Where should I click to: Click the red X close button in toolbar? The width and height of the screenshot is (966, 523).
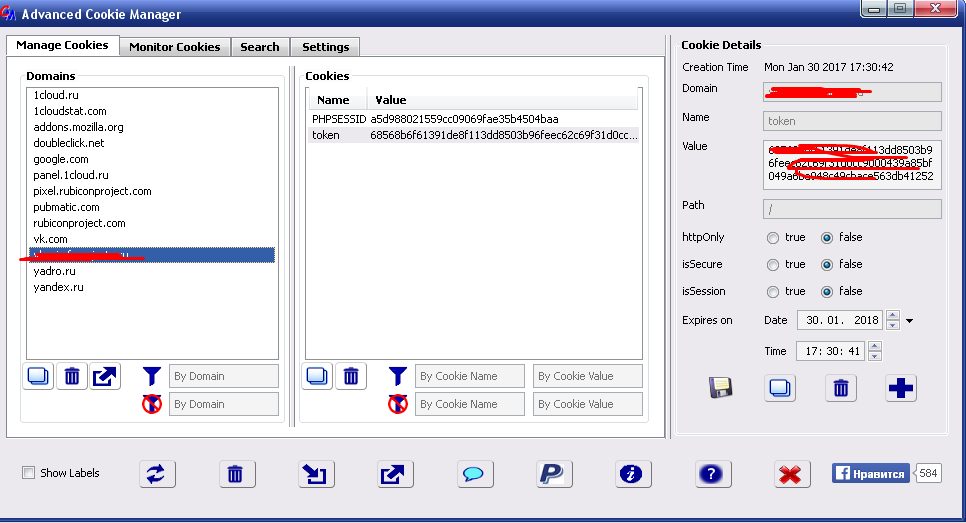coord(792,474)
